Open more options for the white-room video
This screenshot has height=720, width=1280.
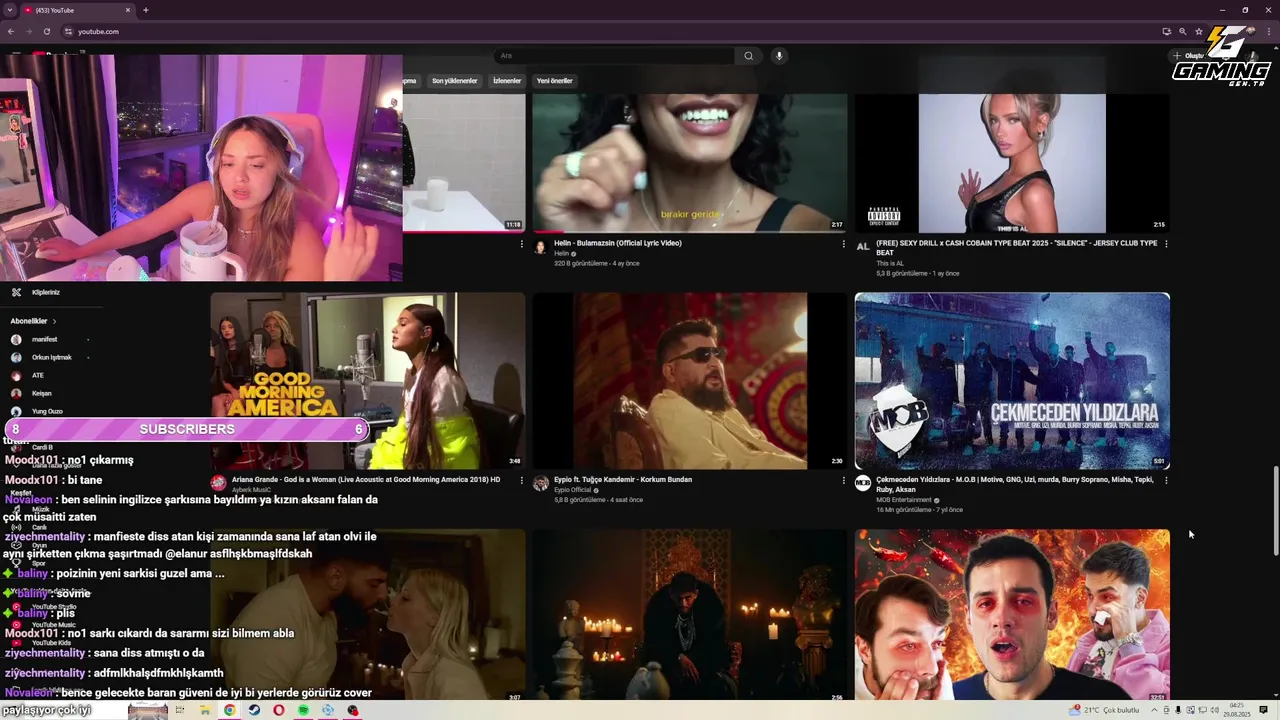click(521, 243)
